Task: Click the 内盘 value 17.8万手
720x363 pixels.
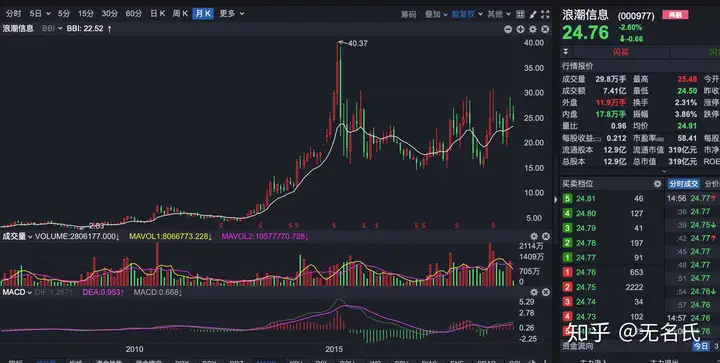Action: [611, 114]
